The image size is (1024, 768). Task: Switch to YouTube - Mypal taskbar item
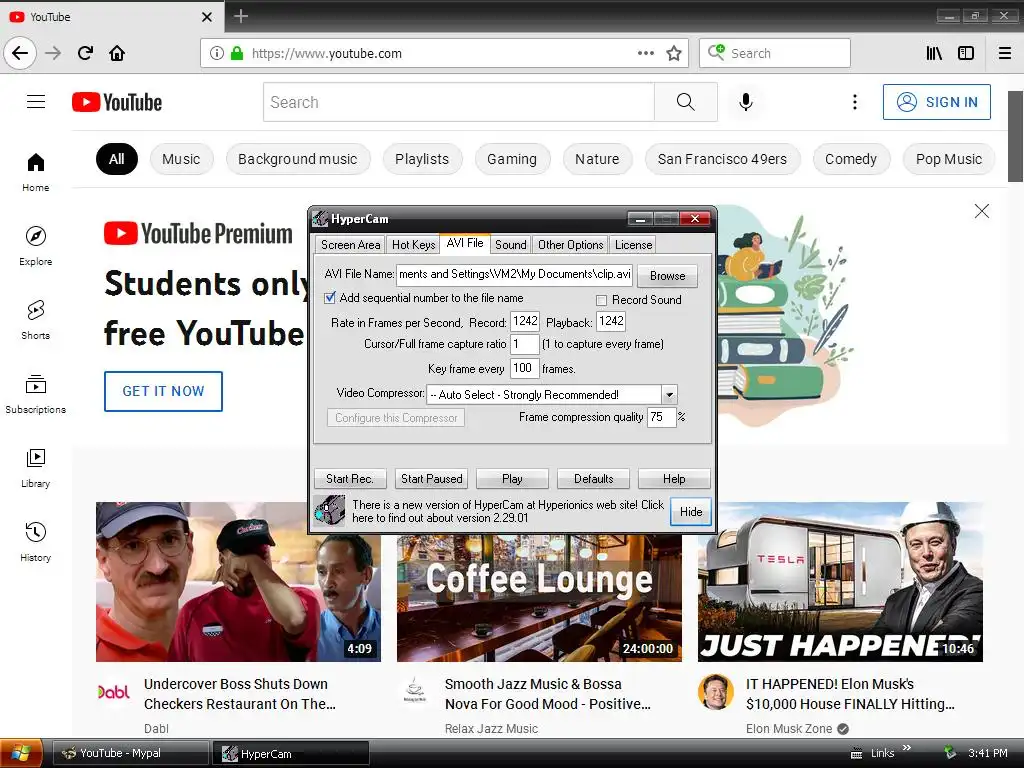coord(131,753)
